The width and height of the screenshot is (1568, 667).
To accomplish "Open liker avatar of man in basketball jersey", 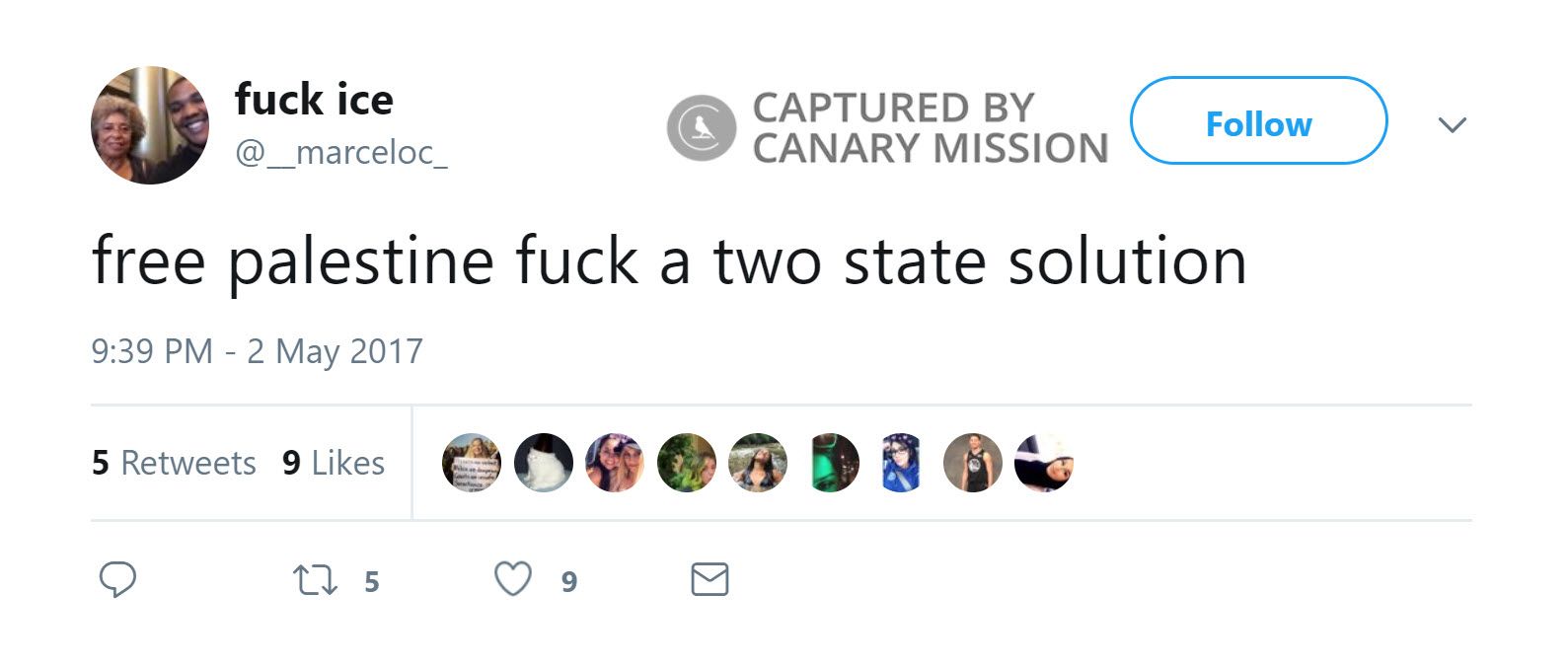I will (x=973, y=463).
